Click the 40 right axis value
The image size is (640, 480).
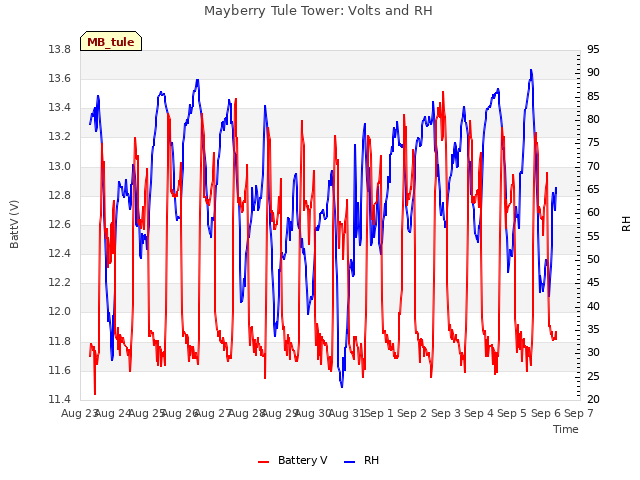(593, 306)
